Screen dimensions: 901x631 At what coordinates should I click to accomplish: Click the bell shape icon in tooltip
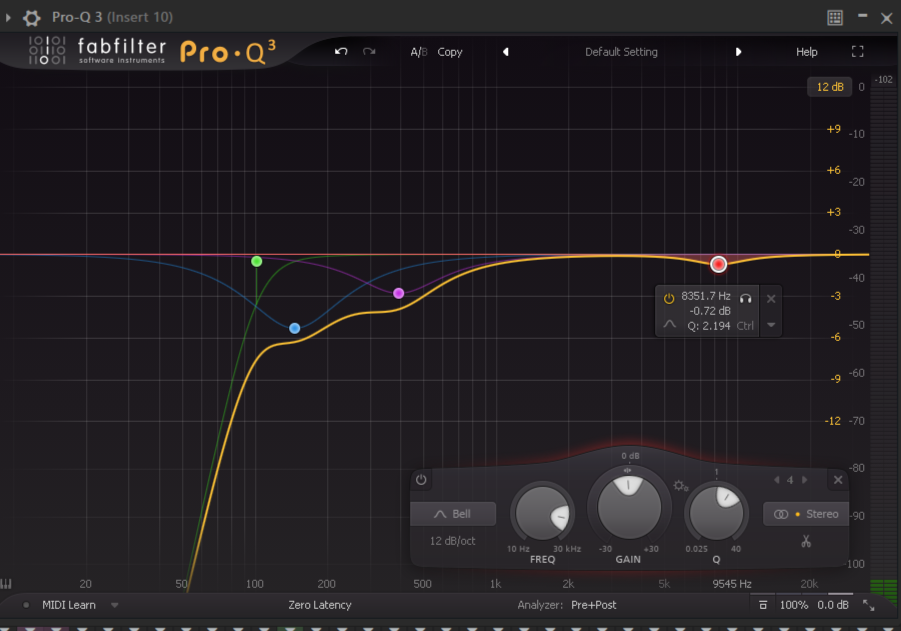point(669,325)
